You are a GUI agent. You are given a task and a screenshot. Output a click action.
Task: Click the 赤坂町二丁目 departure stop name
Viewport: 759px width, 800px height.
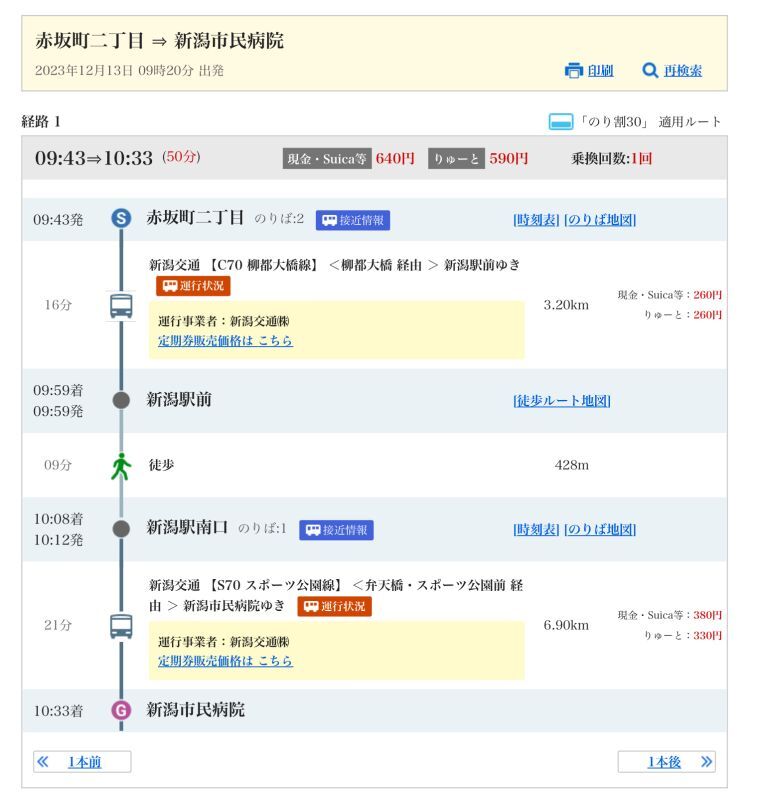tap(195, 218)
